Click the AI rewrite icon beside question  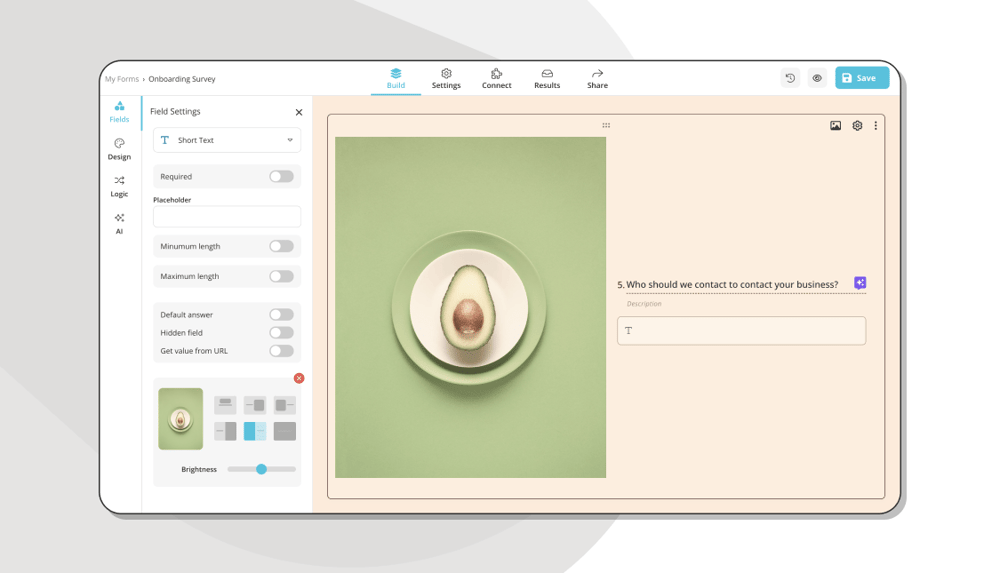point(860,284)
